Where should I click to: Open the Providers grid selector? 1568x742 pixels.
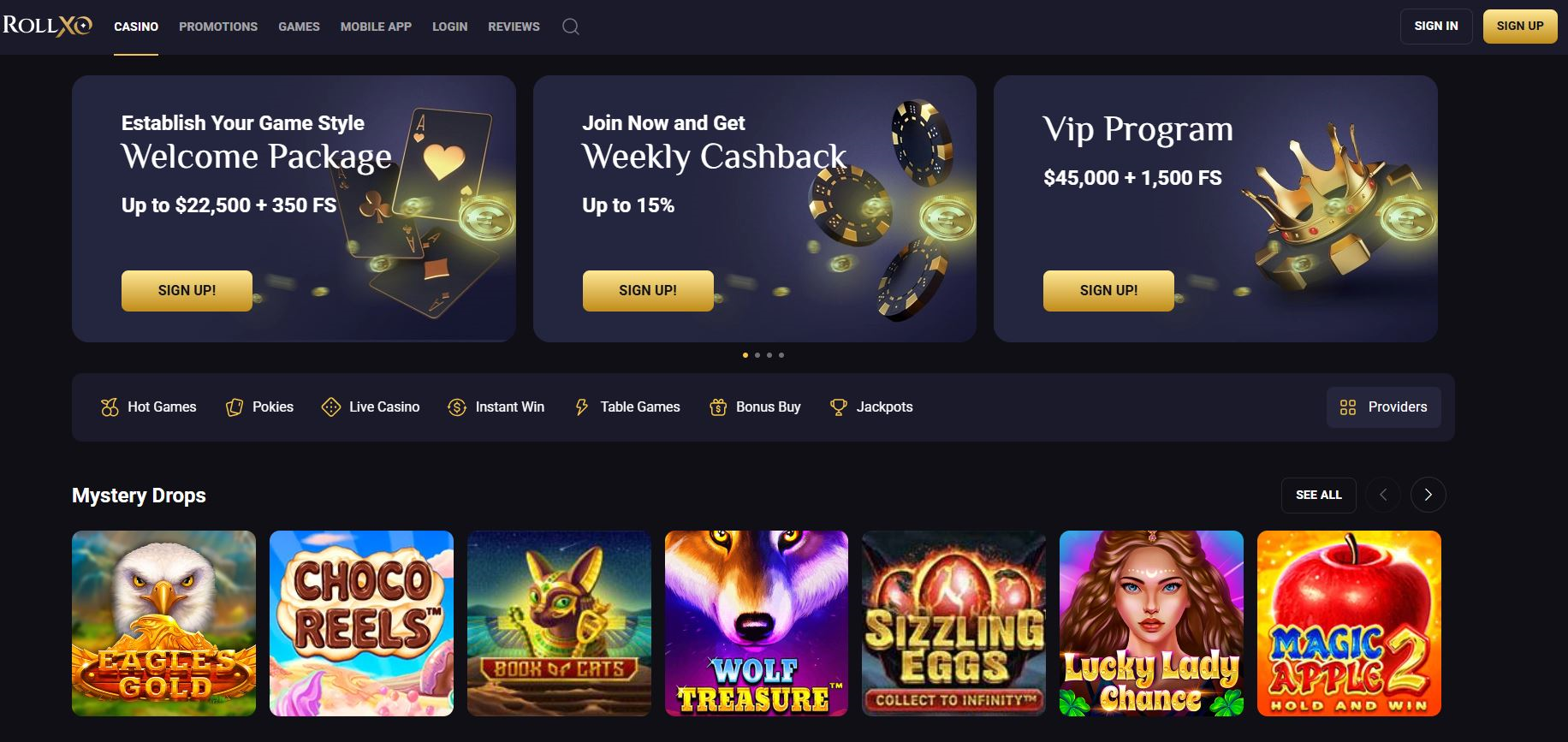click(1383, 407)
